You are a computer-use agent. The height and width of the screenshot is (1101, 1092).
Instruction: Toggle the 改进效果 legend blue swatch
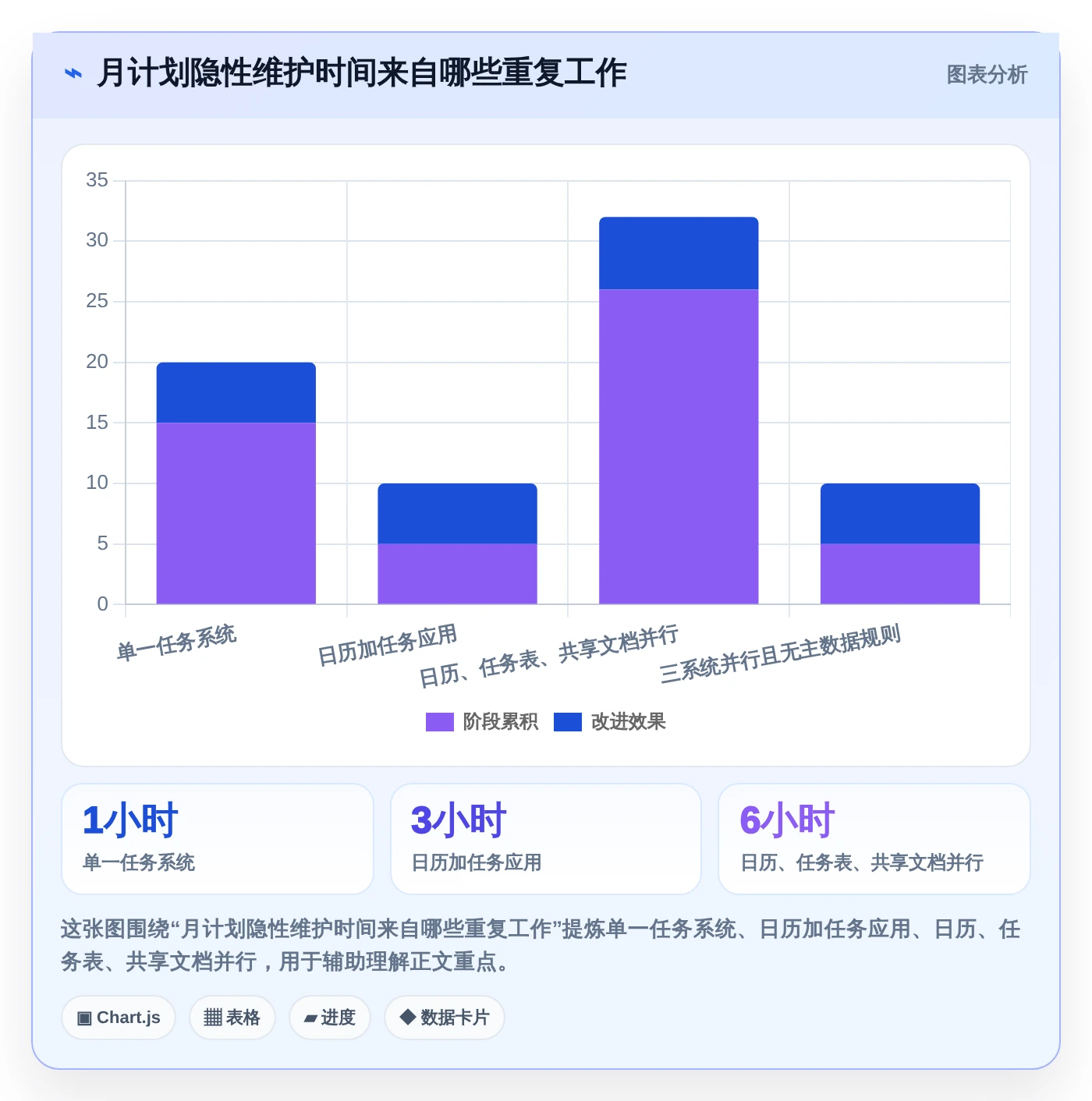(x=568, y=722)
